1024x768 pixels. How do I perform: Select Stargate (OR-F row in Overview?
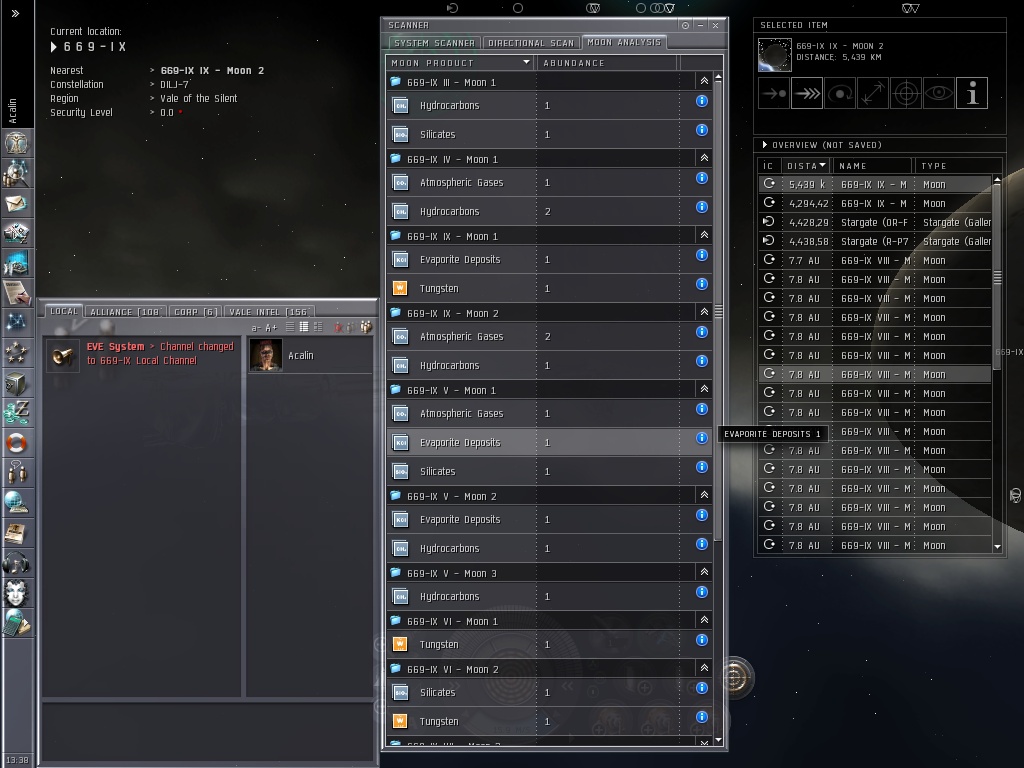tap(876, 222)
